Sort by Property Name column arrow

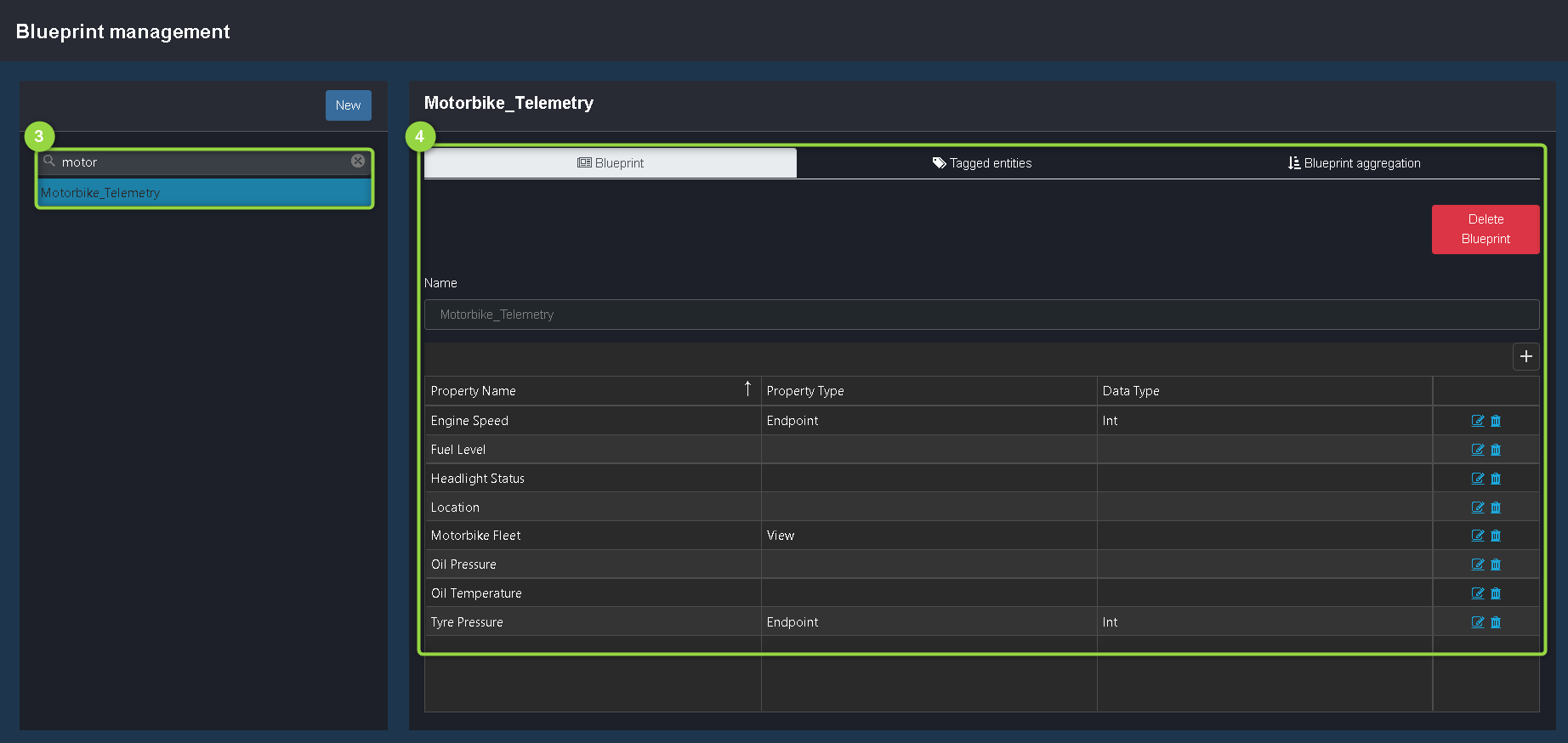tap(747, 389)
